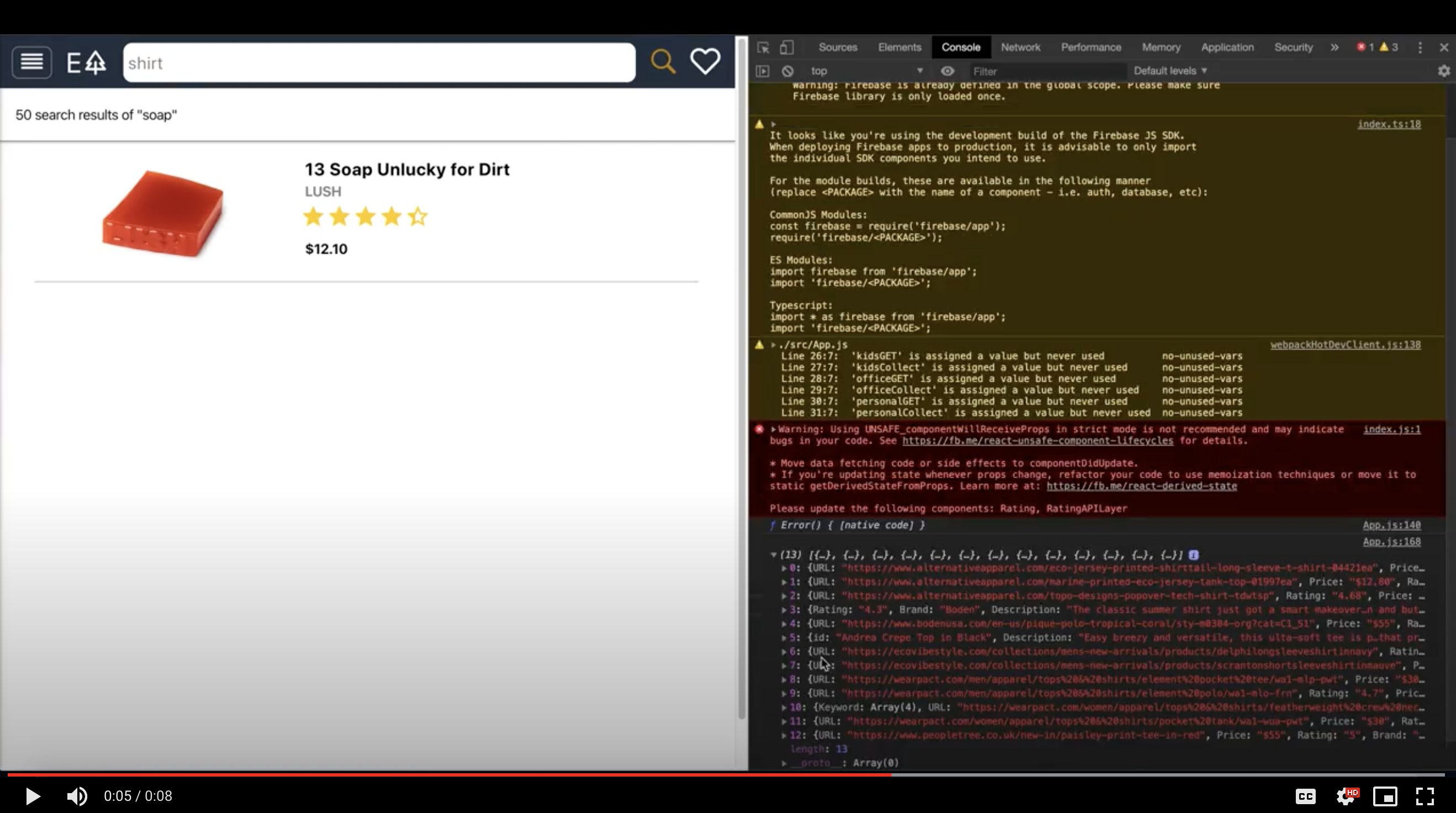Screen dimensions: 1456x813
Task: Toggle the device toolbar icon
Action: [x=787, y=47]
